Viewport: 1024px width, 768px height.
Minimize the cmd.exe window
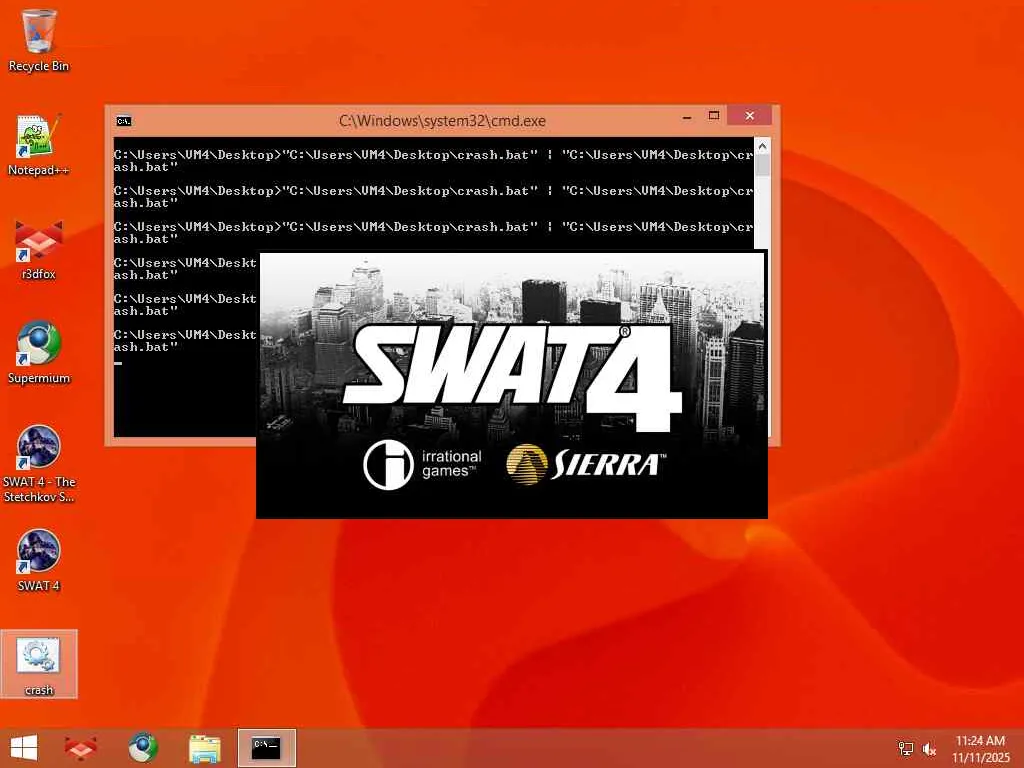687,117
